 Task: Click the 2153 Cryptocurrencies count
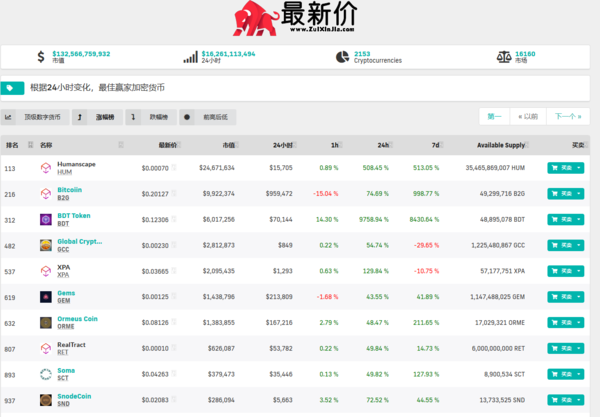pos(362,54)
